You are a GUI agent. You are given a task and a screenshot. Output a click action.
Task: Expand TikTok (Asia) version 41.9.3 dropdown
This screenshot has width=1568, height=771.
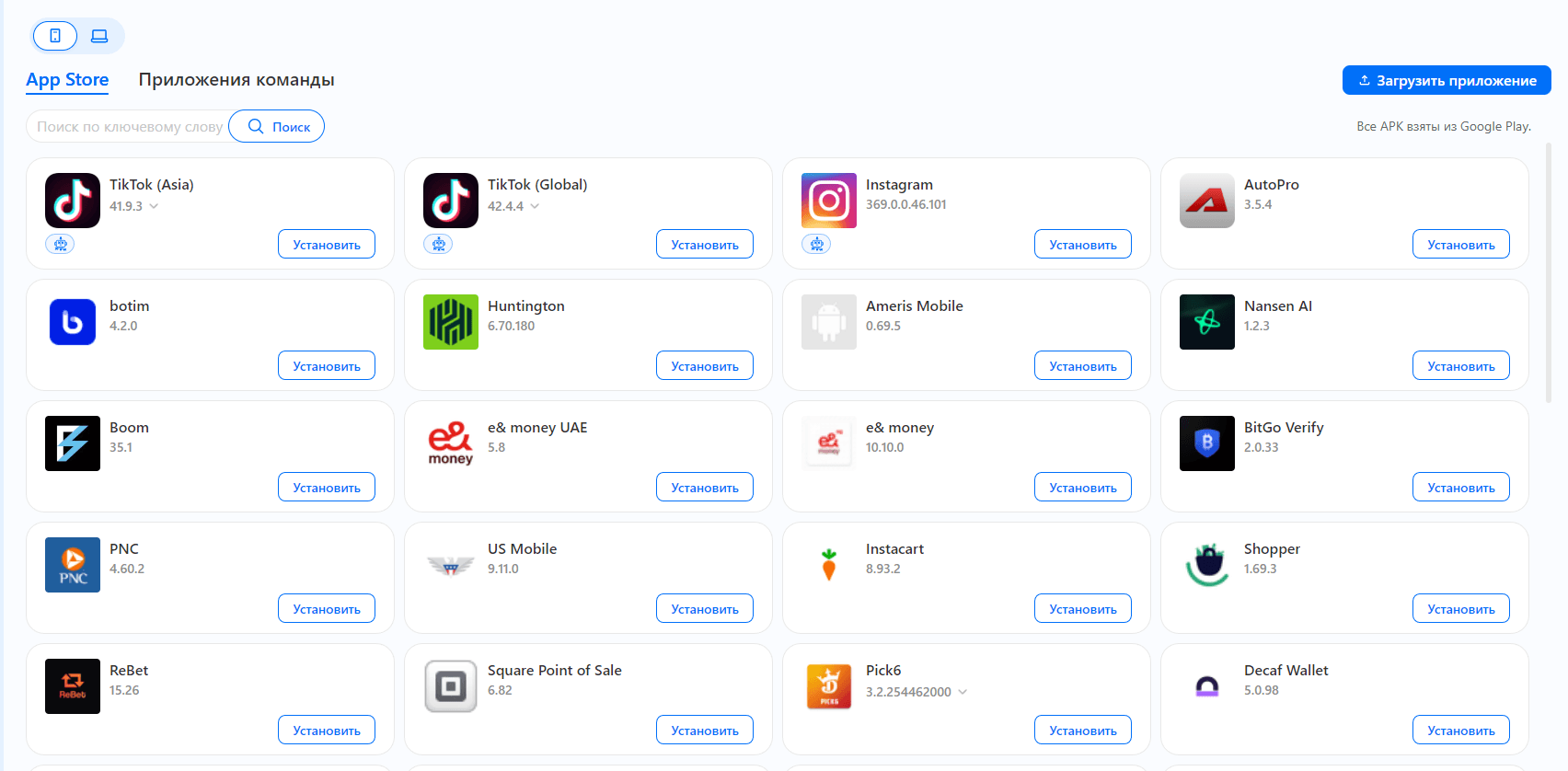point(154,206)
